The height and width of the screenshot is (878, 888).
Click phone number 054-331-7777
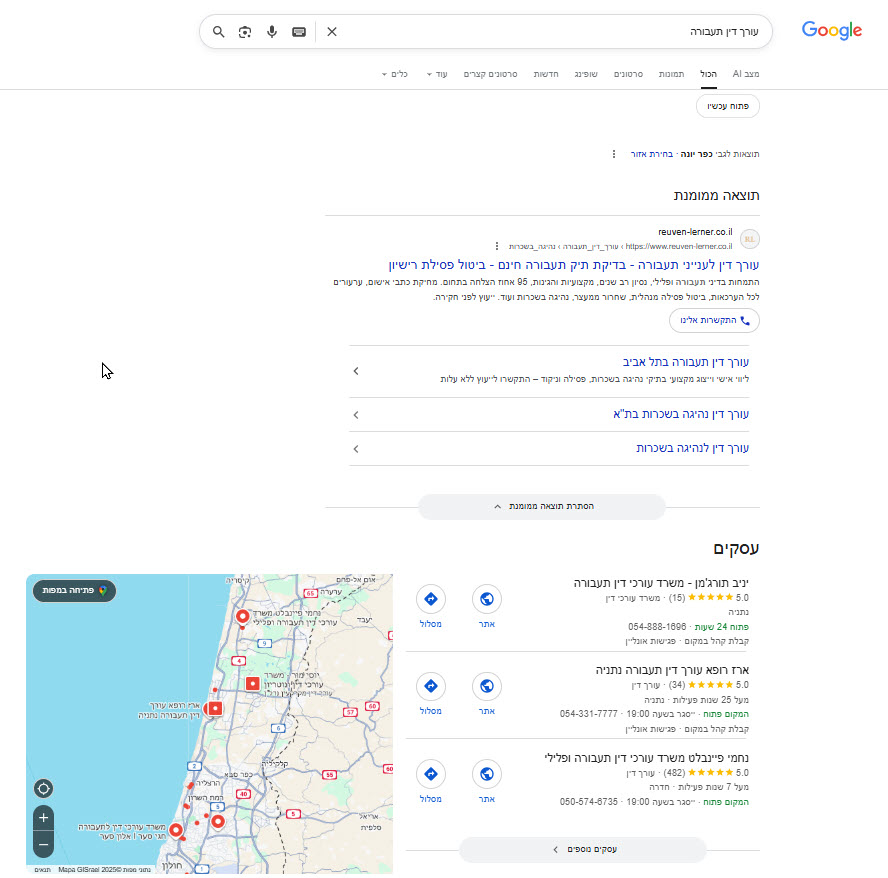point(588,714)
